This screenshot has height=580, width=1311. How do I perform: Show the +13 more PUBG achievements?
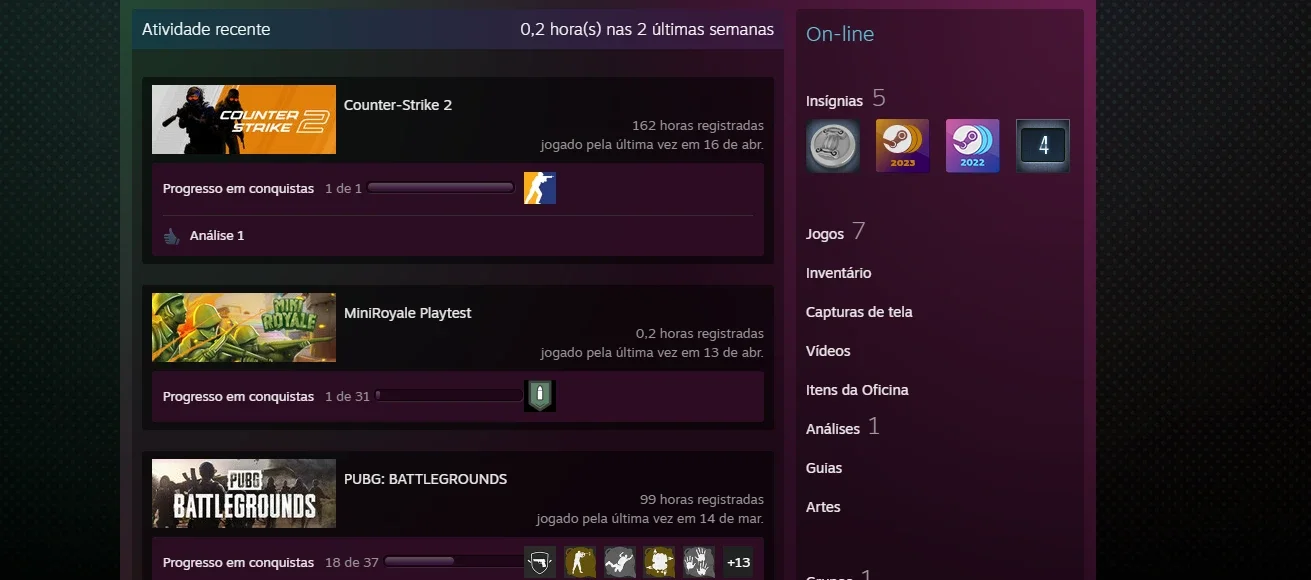(x=739, y=562)
